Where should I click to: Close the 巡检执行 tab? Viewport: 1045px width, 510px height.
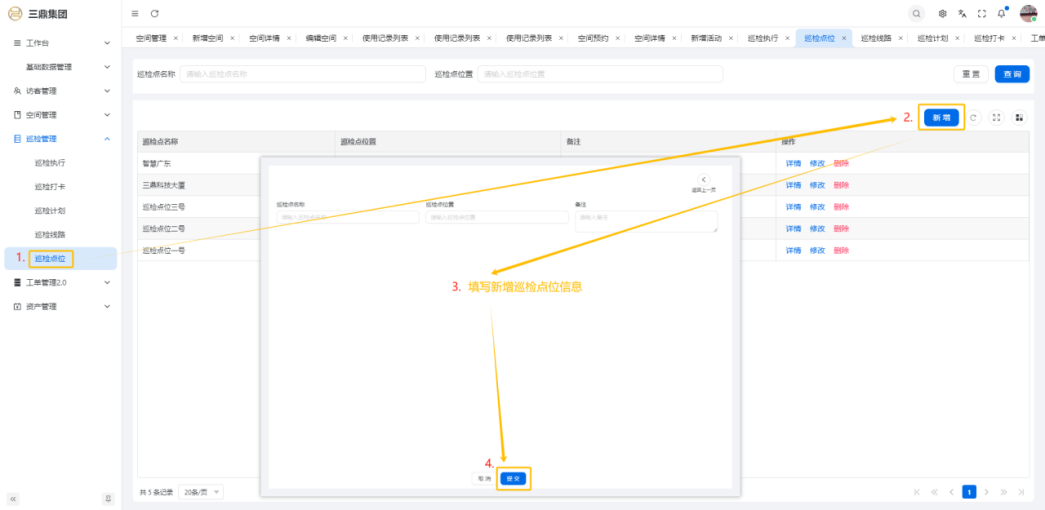(787, 38)
